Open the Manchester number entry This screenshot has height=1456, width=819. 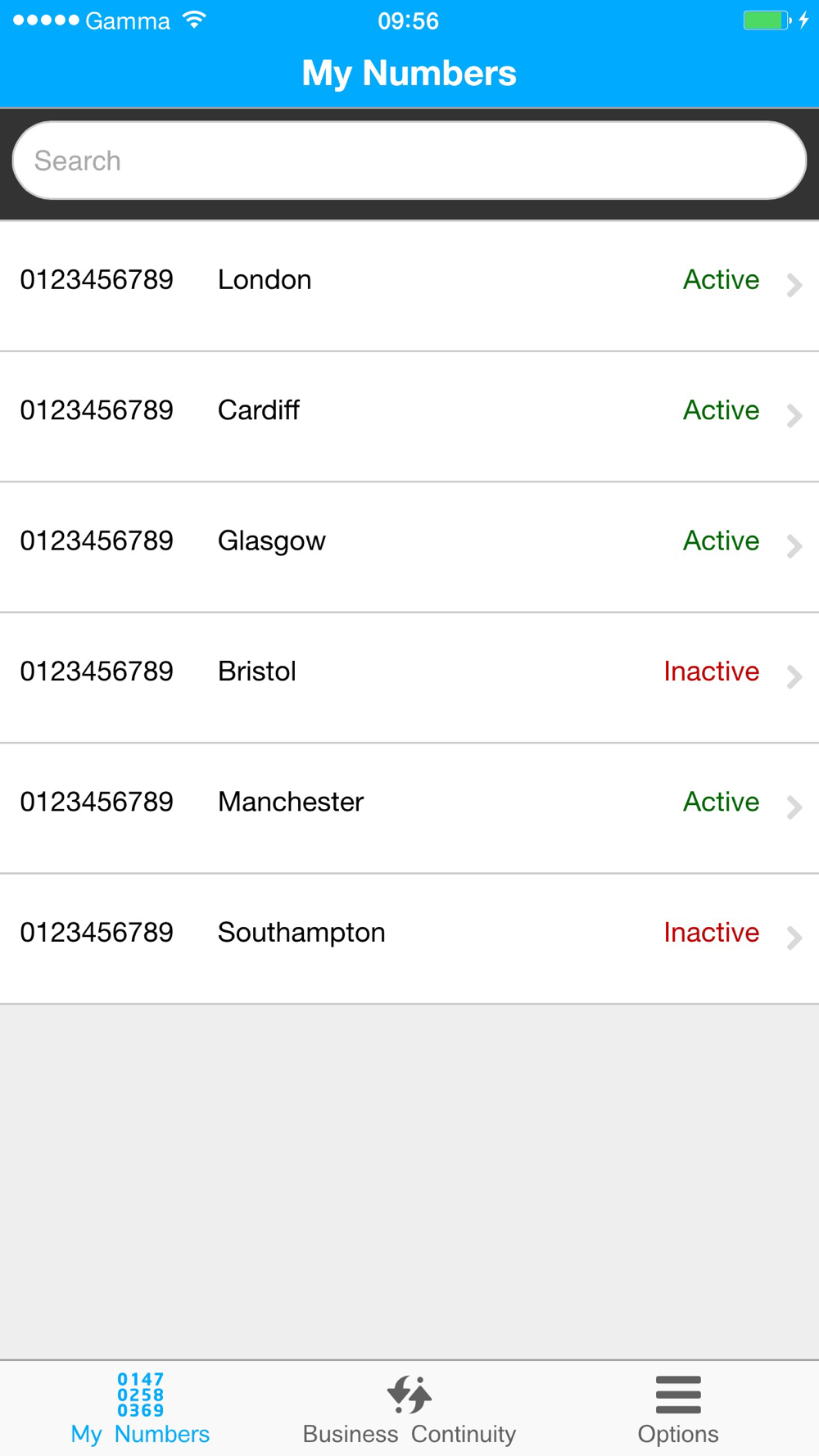pyautogui.click(x=409, y=808)
